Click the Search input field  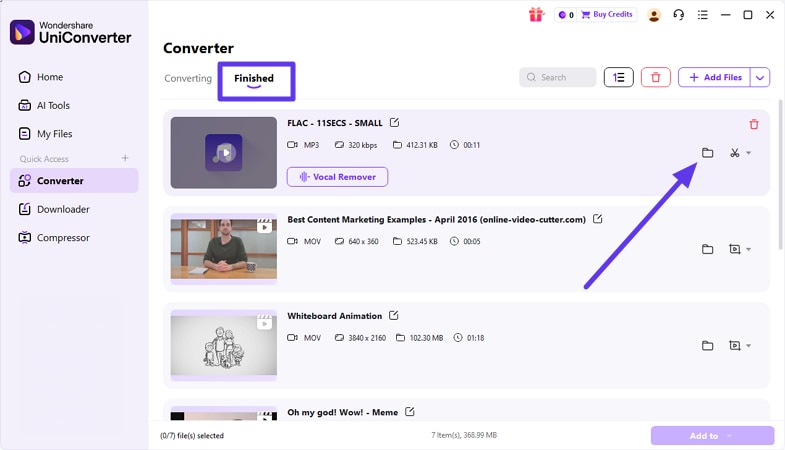pyautogui.click(x=558, y=78)
